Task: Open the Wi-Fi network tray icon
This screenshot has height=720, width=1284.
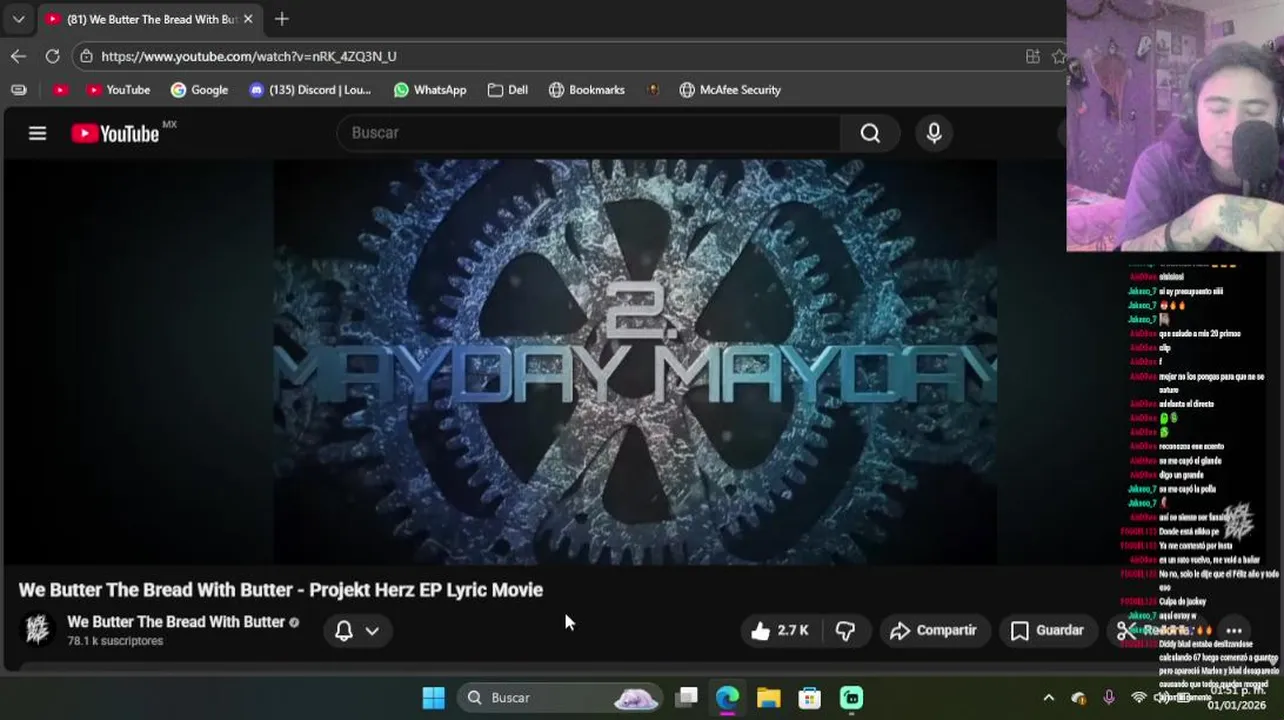Action: (x=1138, y=698)
